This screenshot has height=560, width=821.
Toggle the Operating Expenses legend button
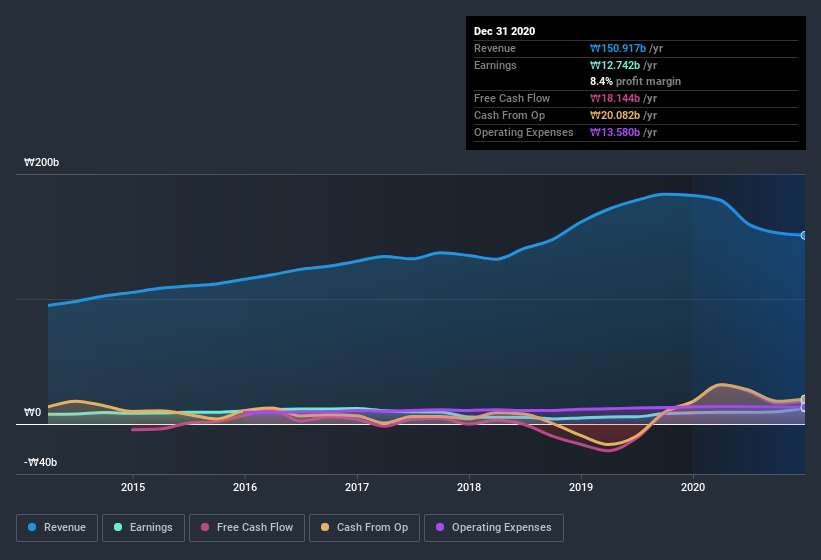pos(494,528)
